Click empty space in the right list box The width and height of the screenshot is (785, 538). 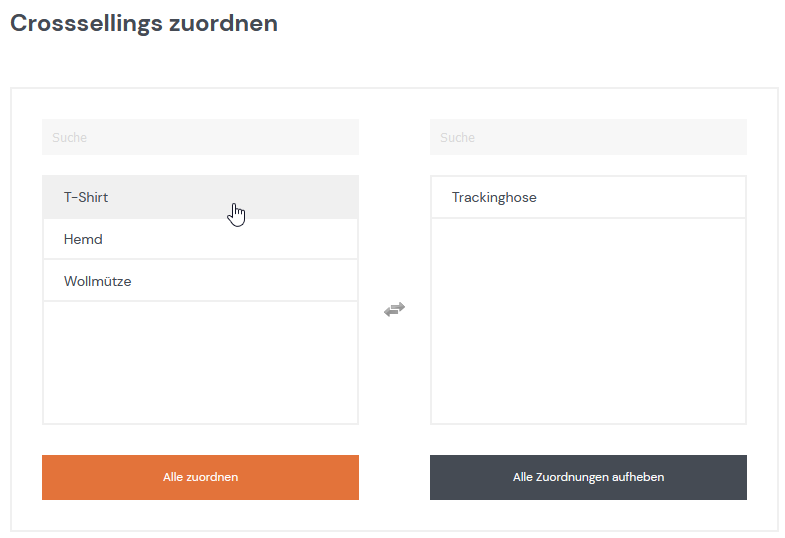[588, 321]
